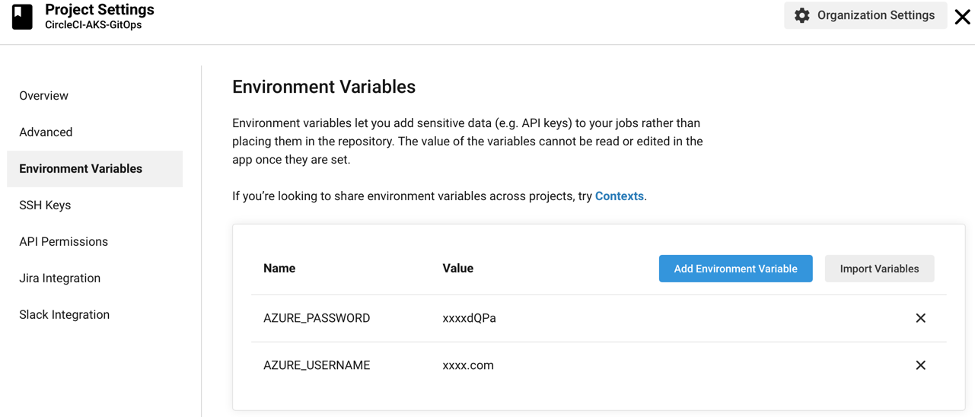
Task: Click the AZURE_PASSWORD variable name
Action: [x=316, y=318]
